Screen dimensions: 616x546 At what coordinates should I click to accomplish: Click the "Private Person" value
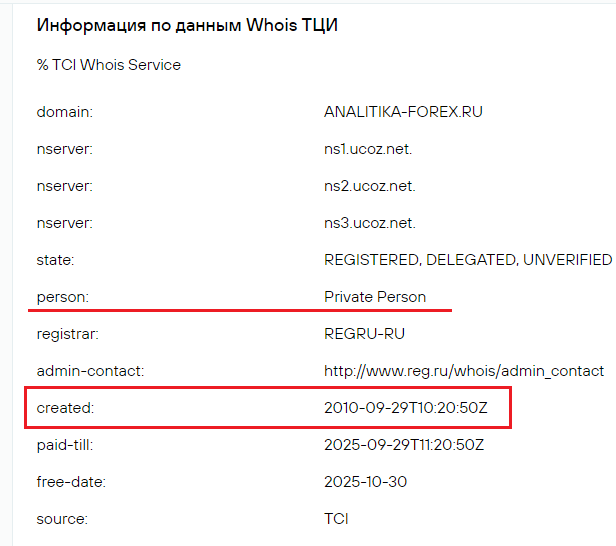point(375,297)
